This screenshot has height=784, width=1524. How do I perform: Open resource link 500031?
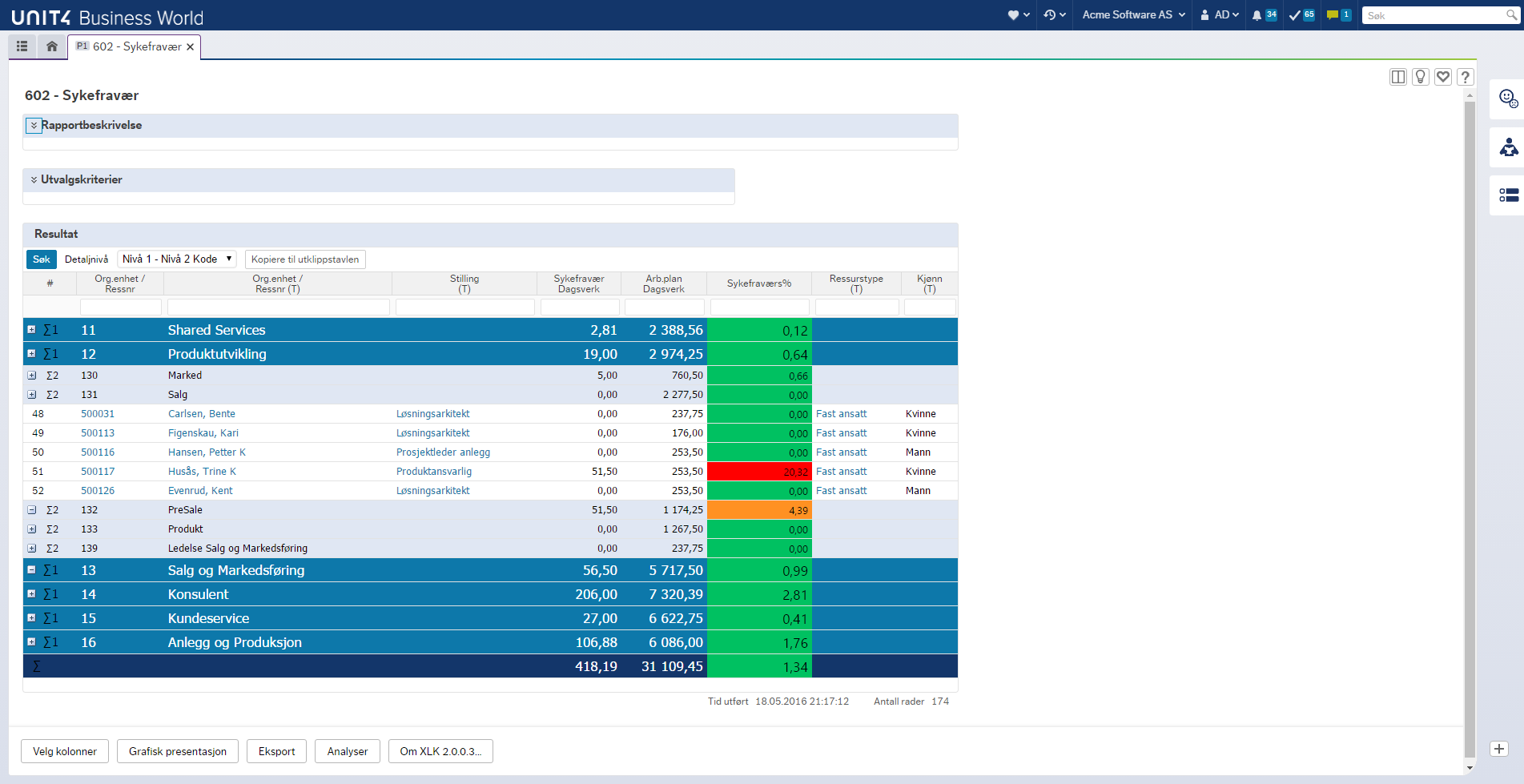98,414
